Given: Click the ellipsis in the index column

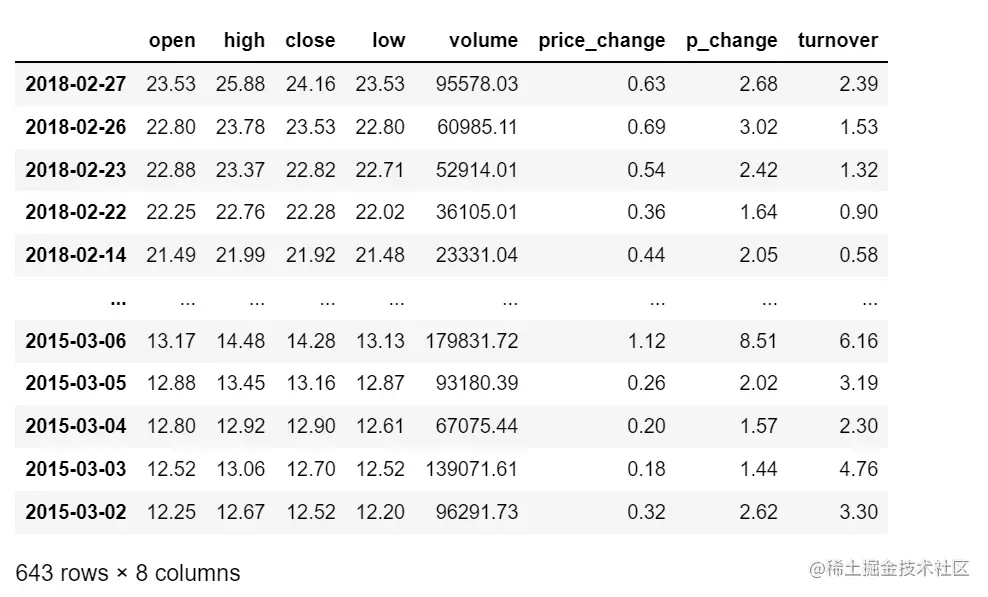Looking at the screenshot, I should (118, 302).
